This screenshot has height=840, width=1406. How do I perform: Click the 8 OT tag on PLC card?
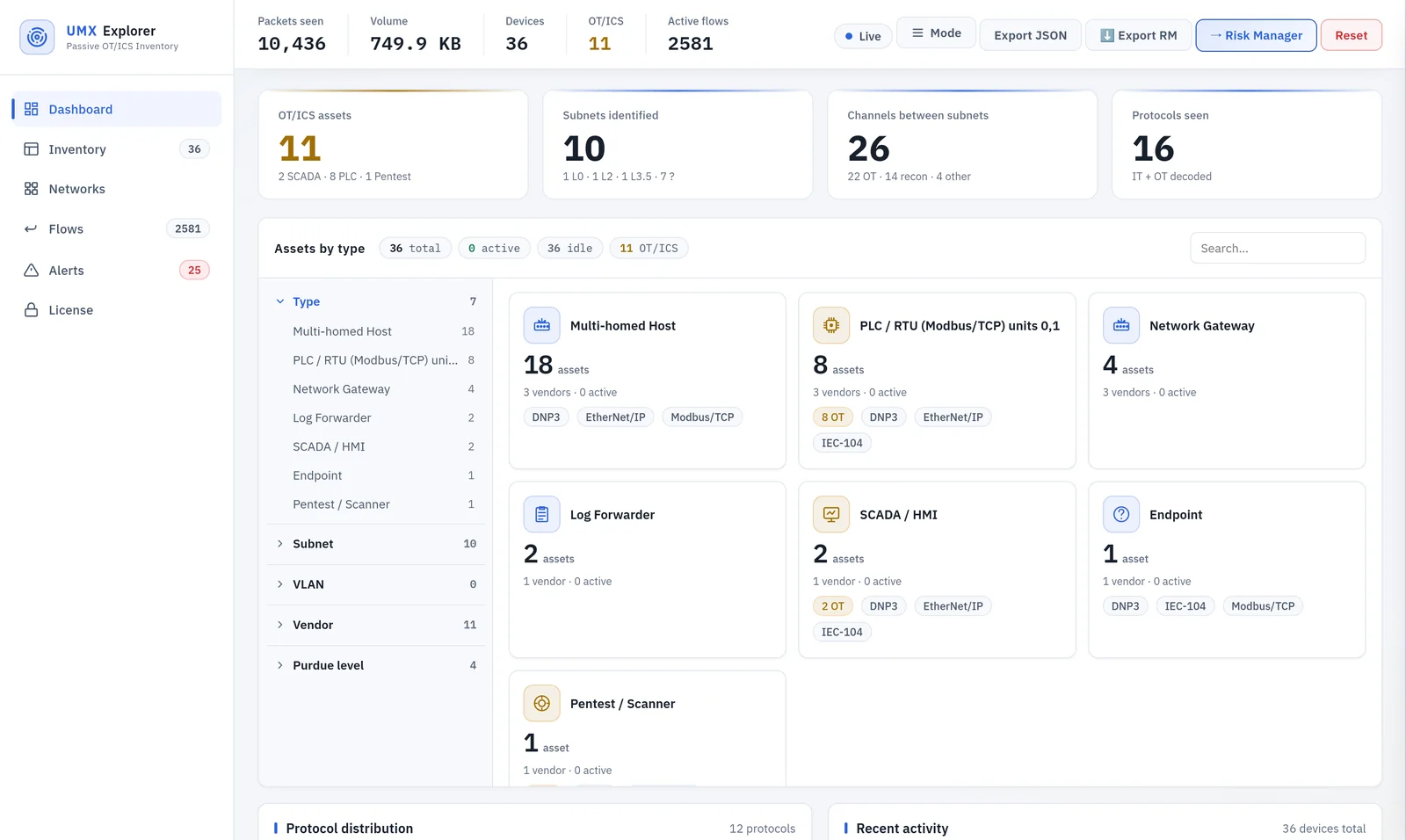pyautogui.click(x=832, y=417)
